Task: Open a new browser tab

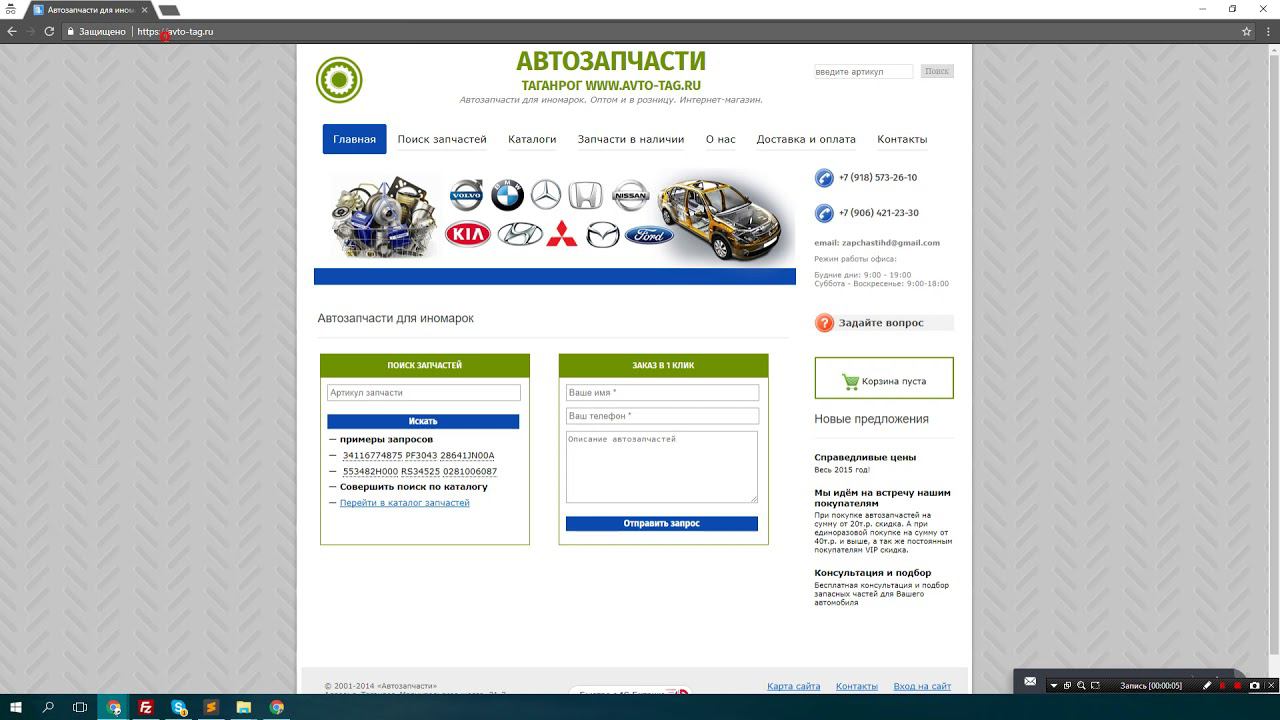Action: click(169, 10)
